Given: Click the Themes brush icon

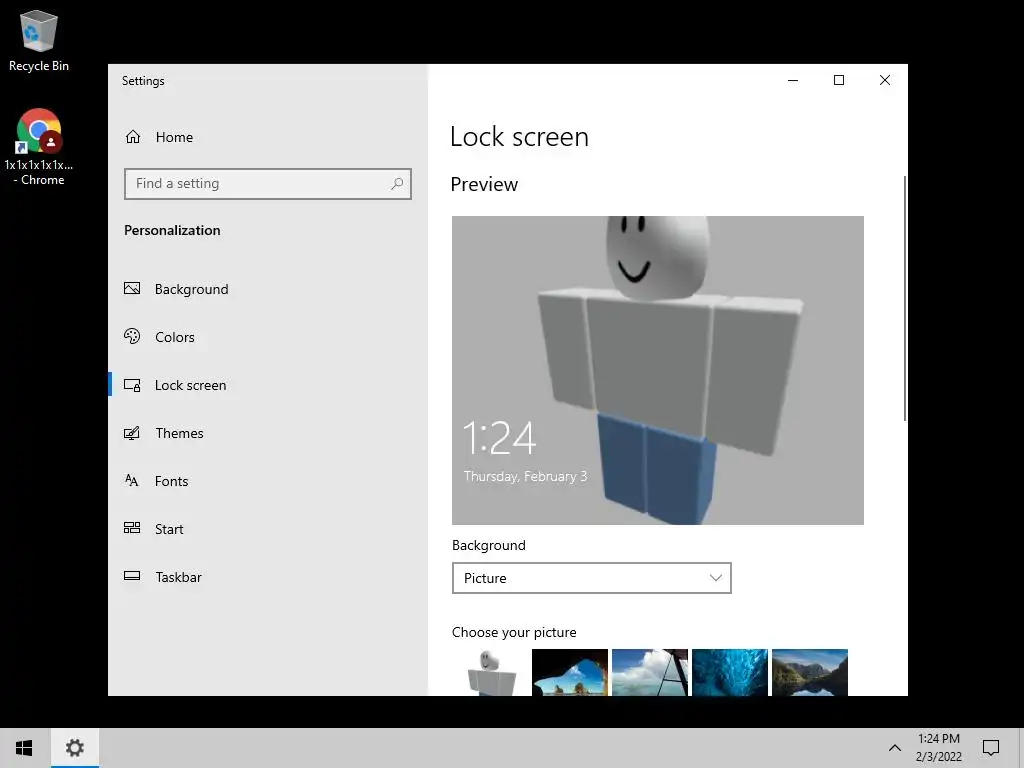Looking at the screenshot, I should tap(132, 432).
